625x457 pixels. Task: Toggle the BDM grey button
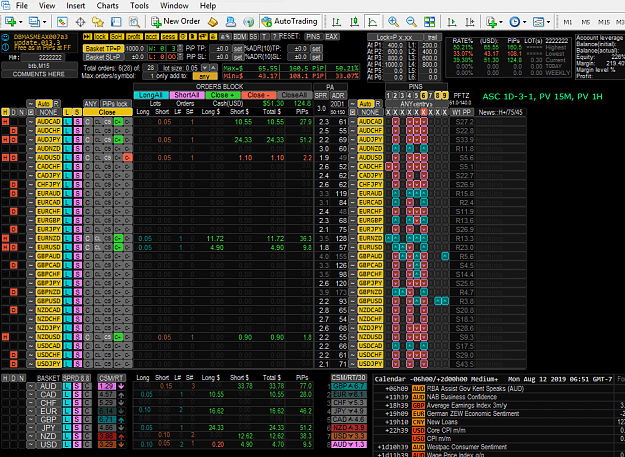tap(240, 37)
